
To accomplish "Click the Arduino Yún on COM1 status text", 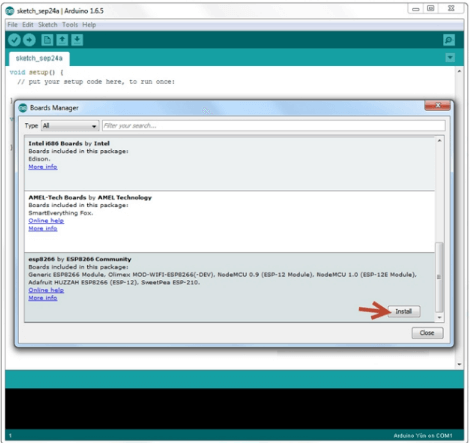I will coord(423,436).
